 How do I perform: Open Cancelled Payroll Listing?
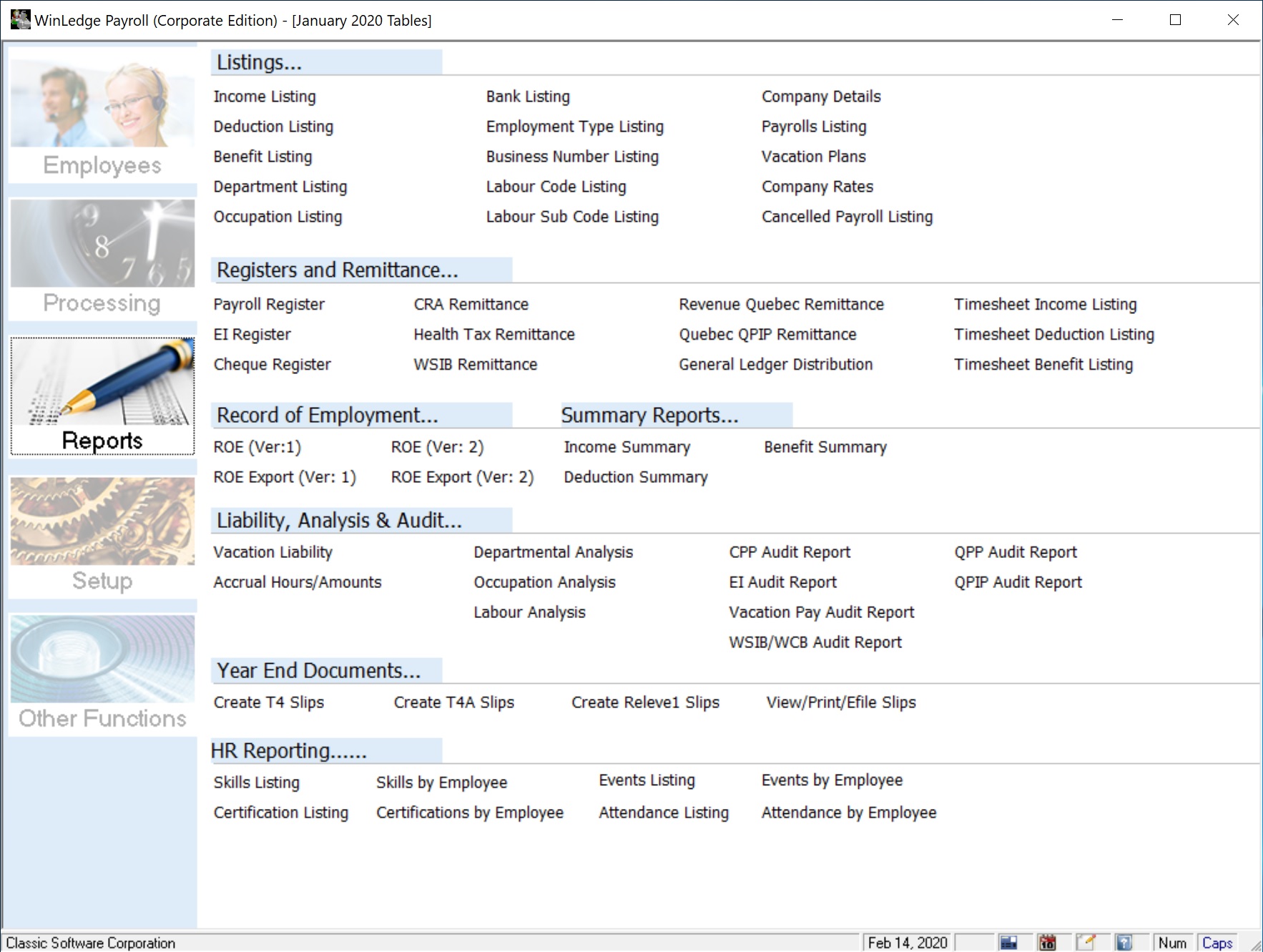847,217
